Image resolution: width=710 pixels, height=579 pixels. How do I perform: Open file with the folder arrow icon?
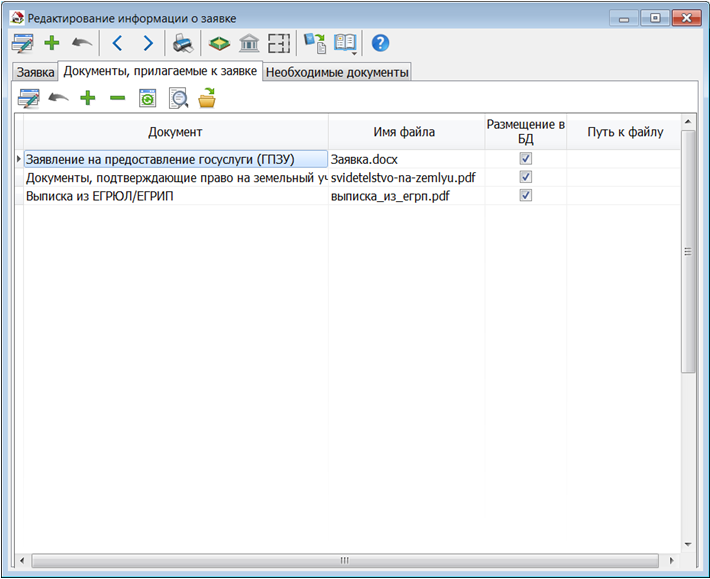click(207, 98)
